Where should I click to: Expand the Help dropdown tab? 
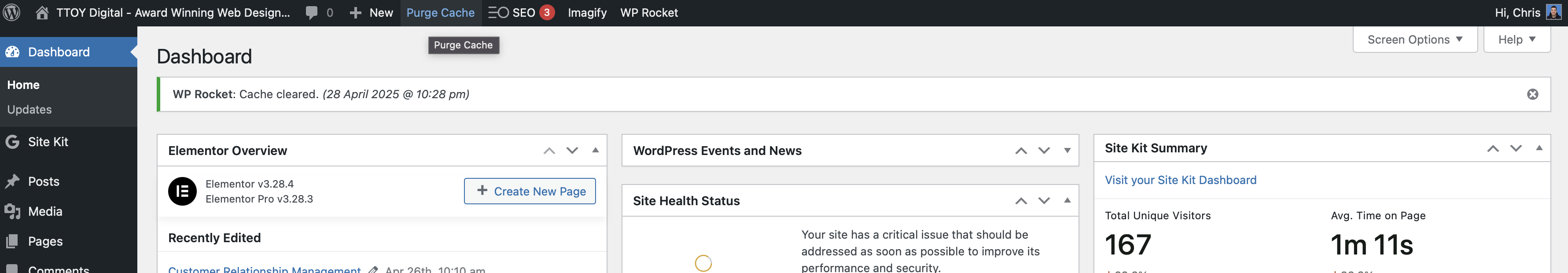tap(1516, 40)
